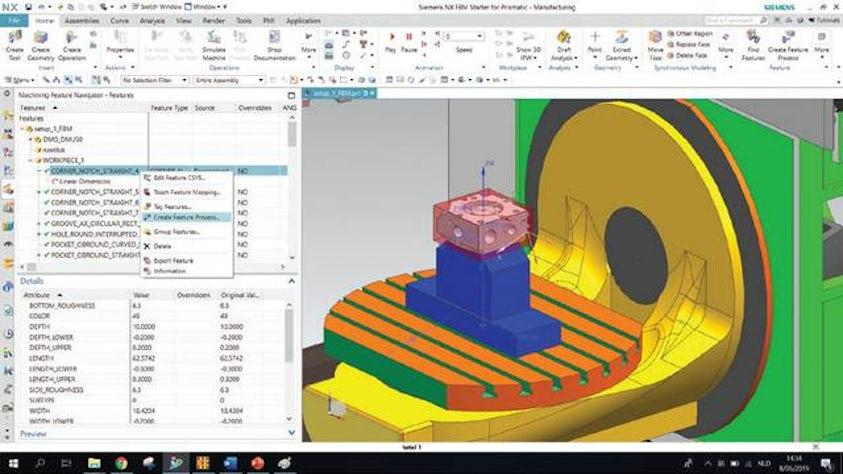The image size is (843, 474).
Task: Open the No Selection Filter dropdown
Action: click(154, 80)
